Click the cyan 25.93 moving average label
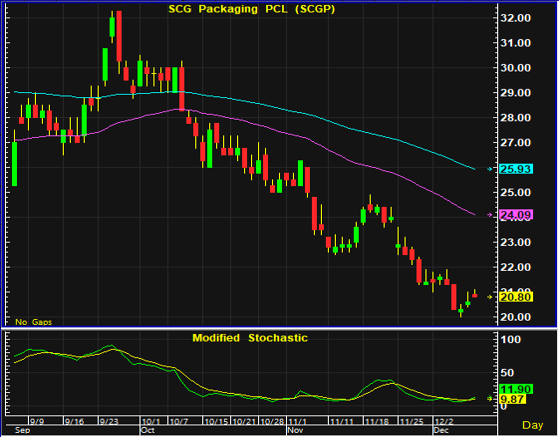This screenshot has height=437, width=559. coord(516,169)
